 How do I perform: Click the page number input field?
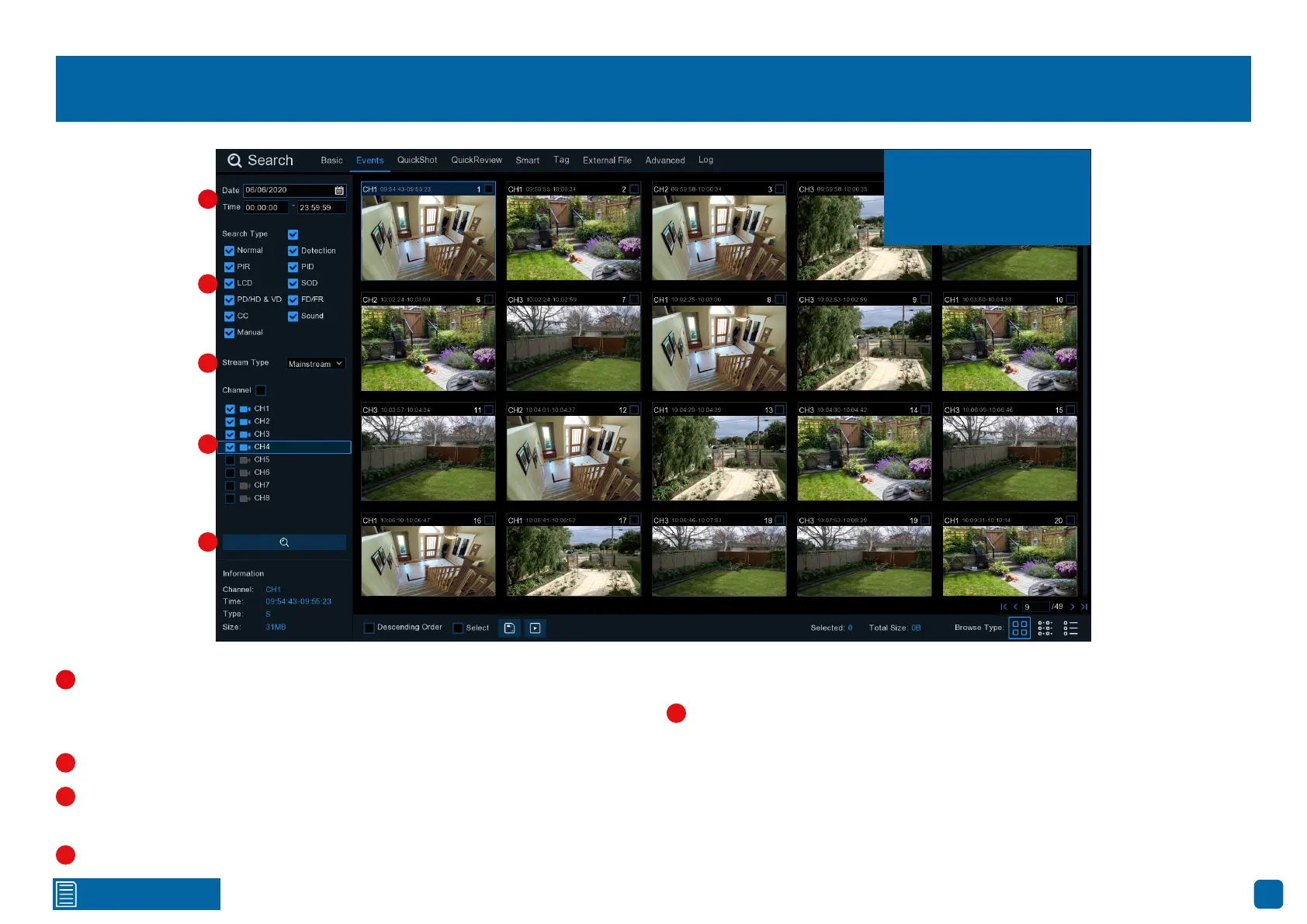pos(1035,607)
